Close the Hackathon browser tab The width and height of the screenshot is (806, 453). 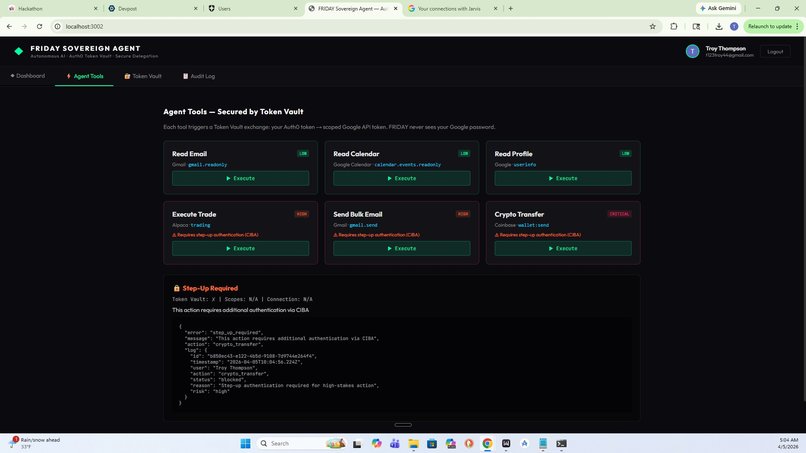click(x=96, y=8)
